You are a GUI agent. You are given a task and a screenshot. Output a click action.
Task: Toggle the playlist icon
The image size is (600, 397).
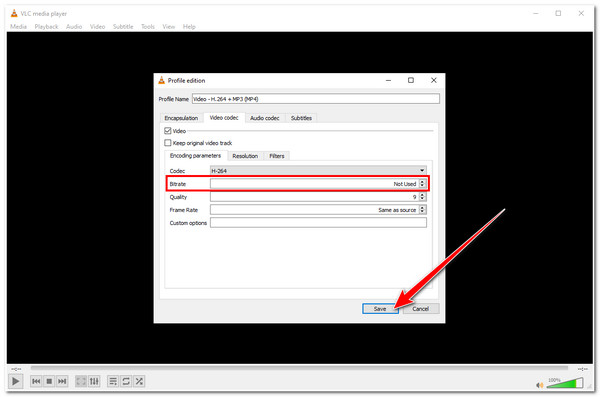(x=113, y=381)
